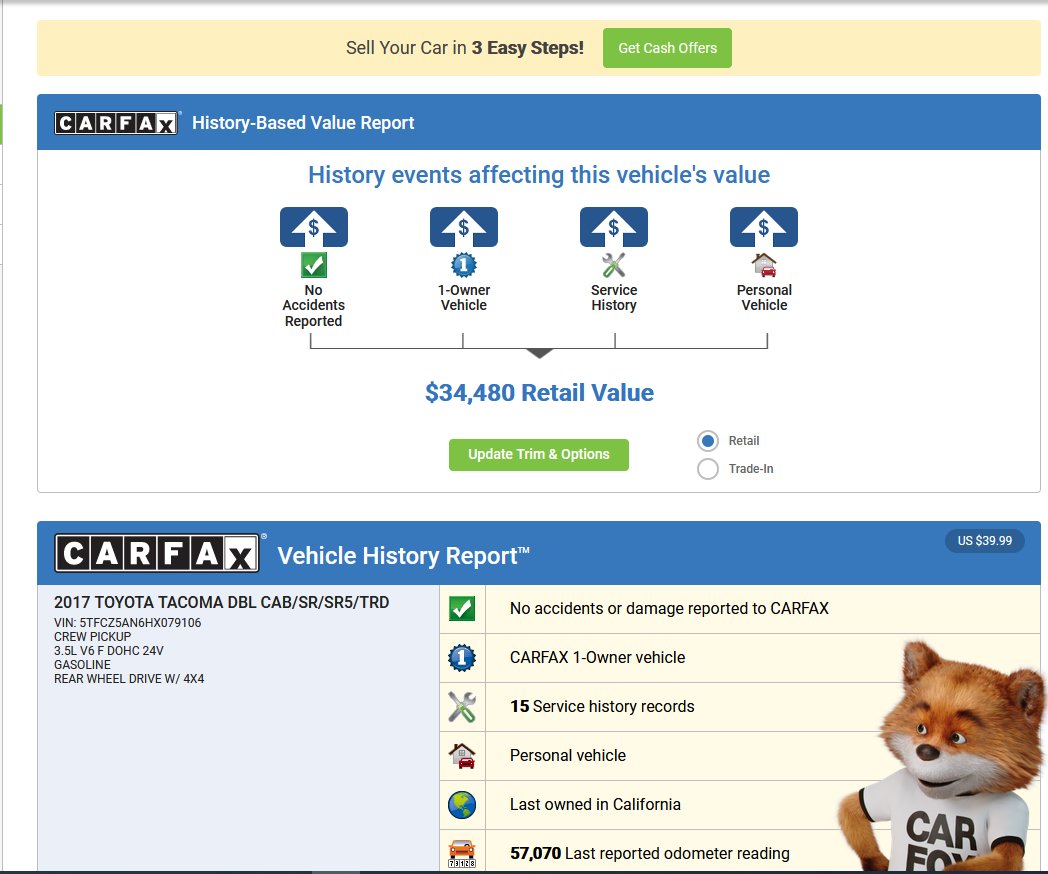Click the green checkmark above No Accidents Reported
Viewport: 1048px width, 874px height.
click(x=313, y=265)
